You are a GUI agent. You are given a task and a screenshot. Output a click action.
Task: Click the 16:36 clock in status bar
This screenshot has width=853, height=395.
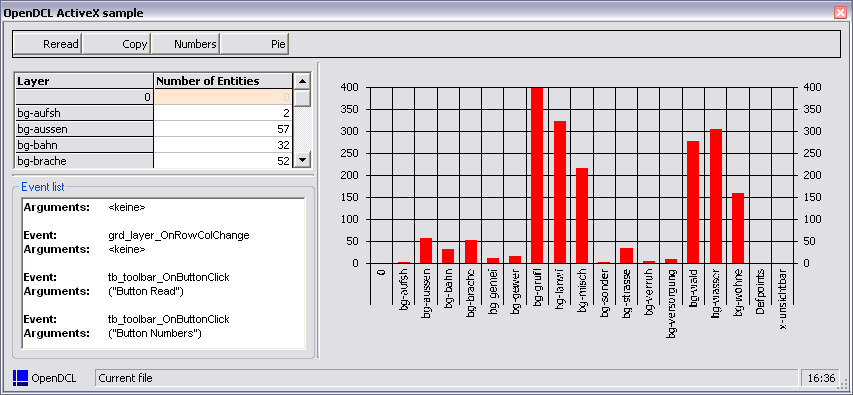coord(821,378)
